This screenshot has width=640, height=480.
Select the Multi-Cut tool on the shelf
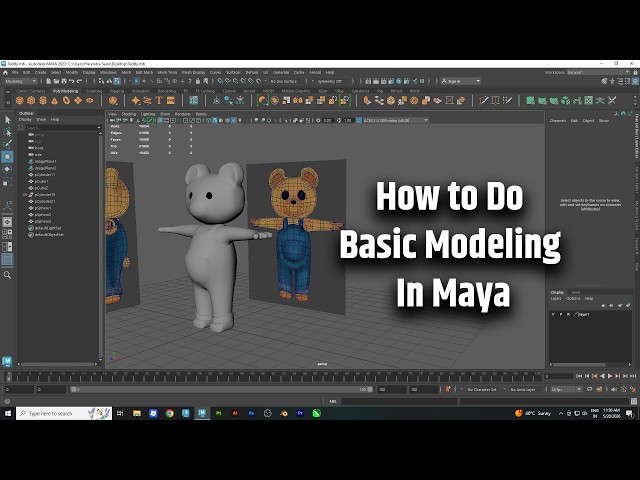coord(484,100)
